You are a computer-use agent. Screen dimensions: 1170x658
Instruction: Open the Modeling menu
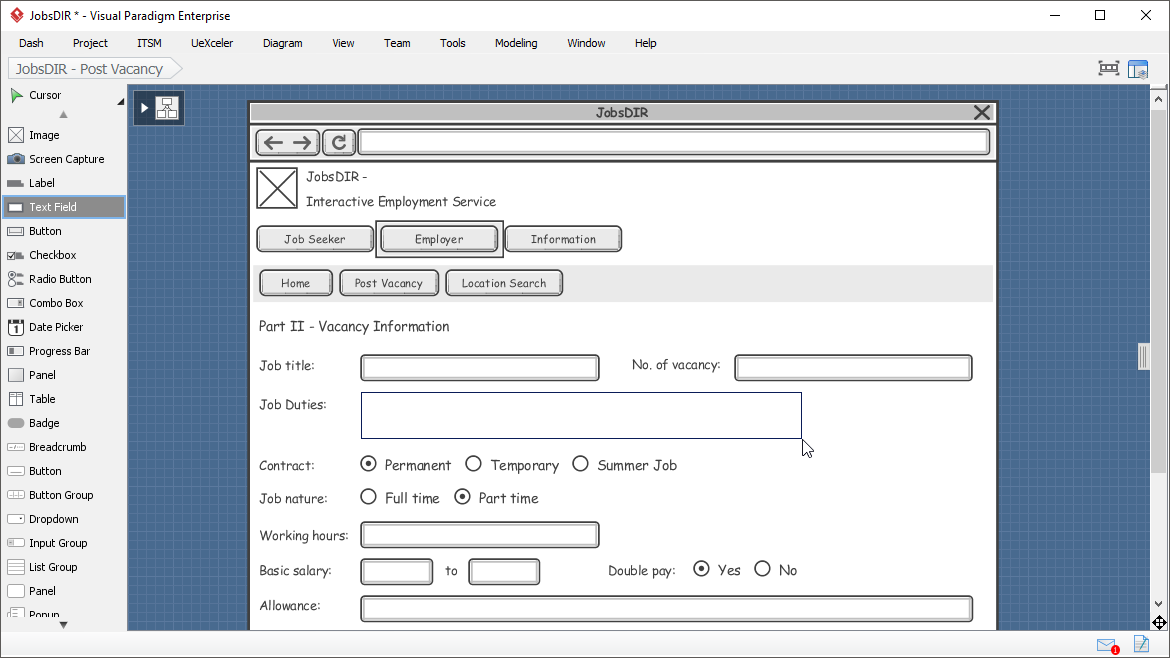515,43
